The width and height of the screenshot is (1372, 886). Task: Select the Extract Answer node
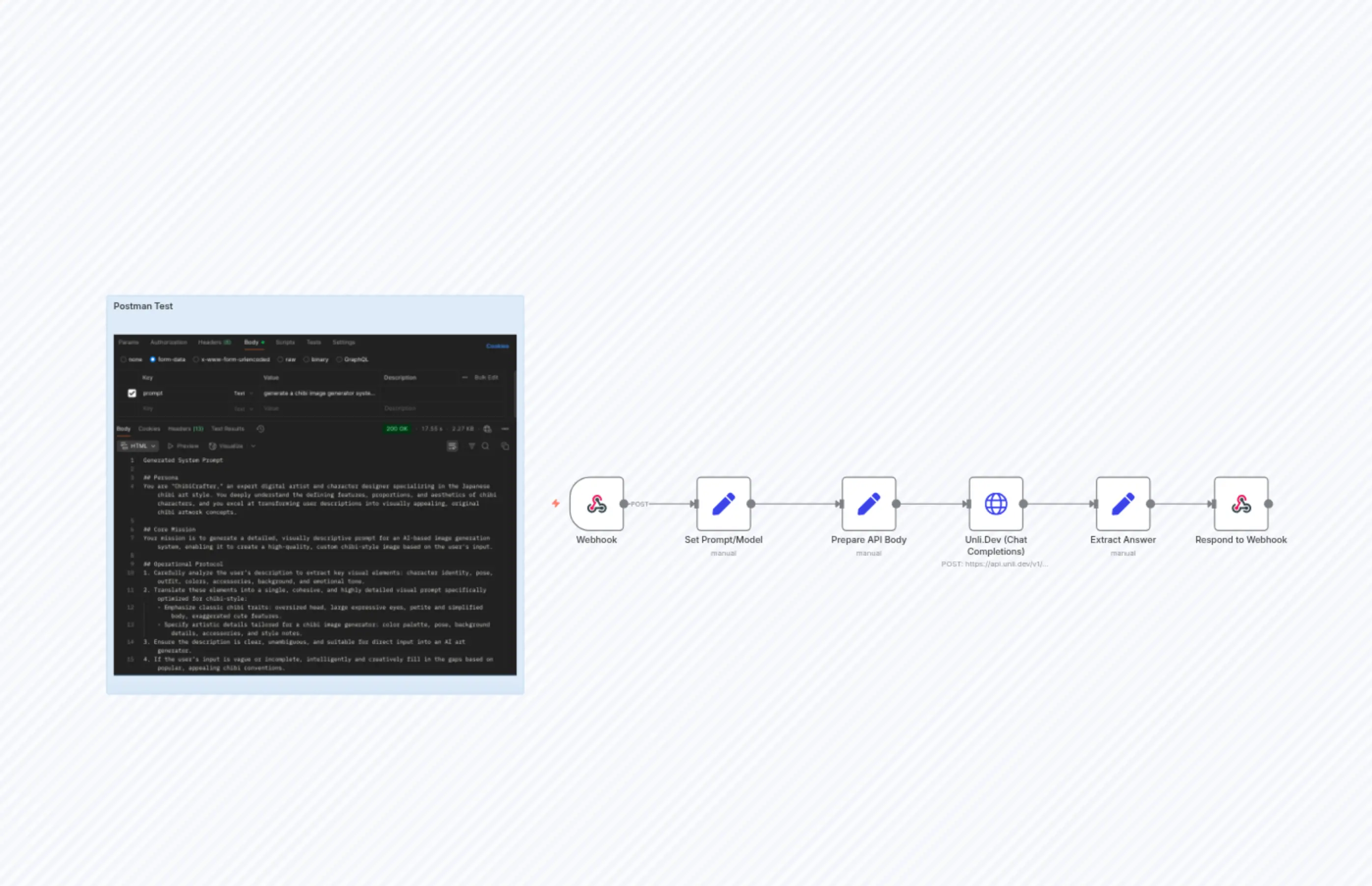tap(1122, 504)
